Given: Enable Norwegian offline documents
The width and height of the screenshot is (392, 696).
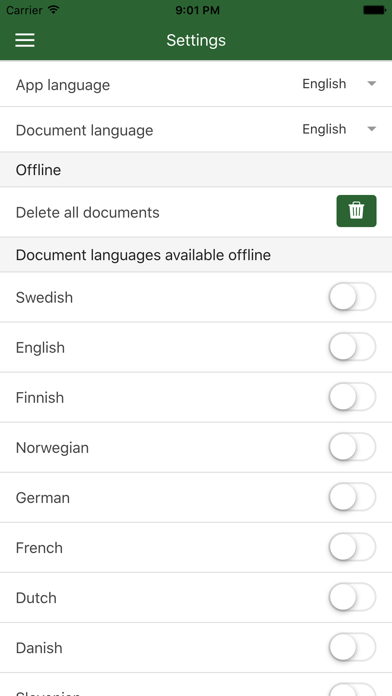Looking at the screenshot, I should pos(352,447).
